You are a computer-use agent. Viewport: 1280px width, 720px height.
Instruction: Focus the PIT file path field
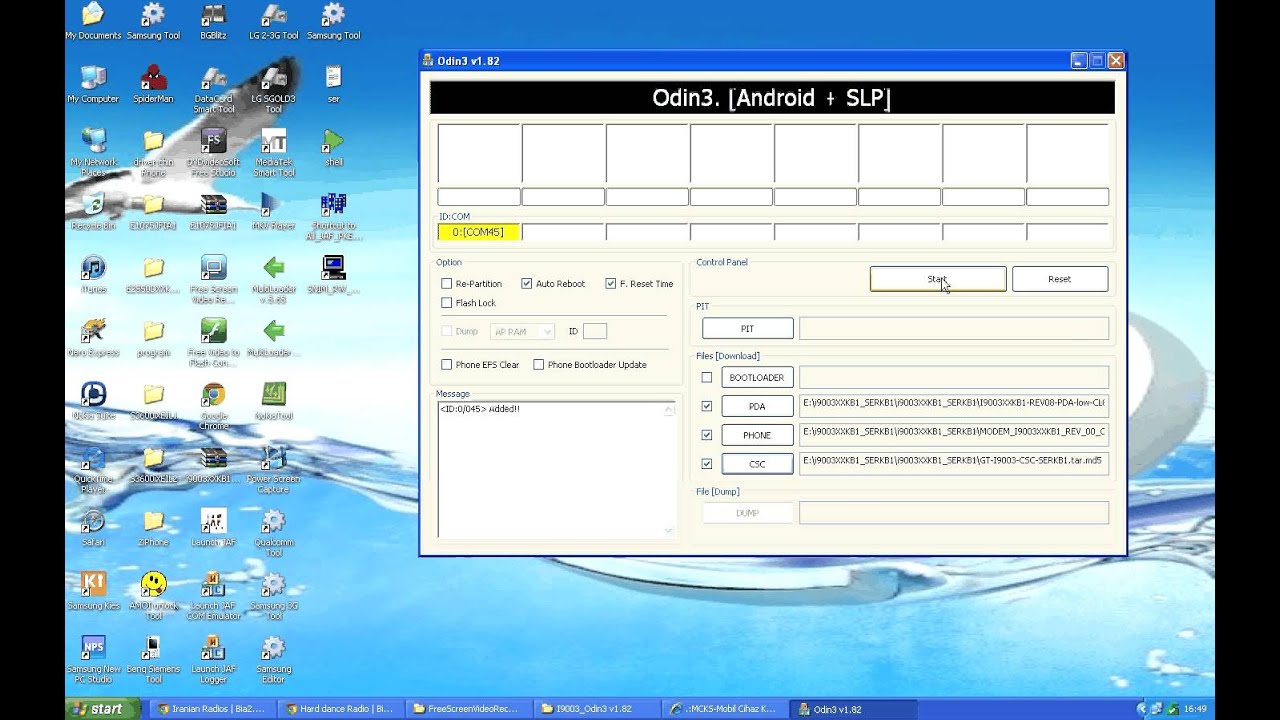954,329
